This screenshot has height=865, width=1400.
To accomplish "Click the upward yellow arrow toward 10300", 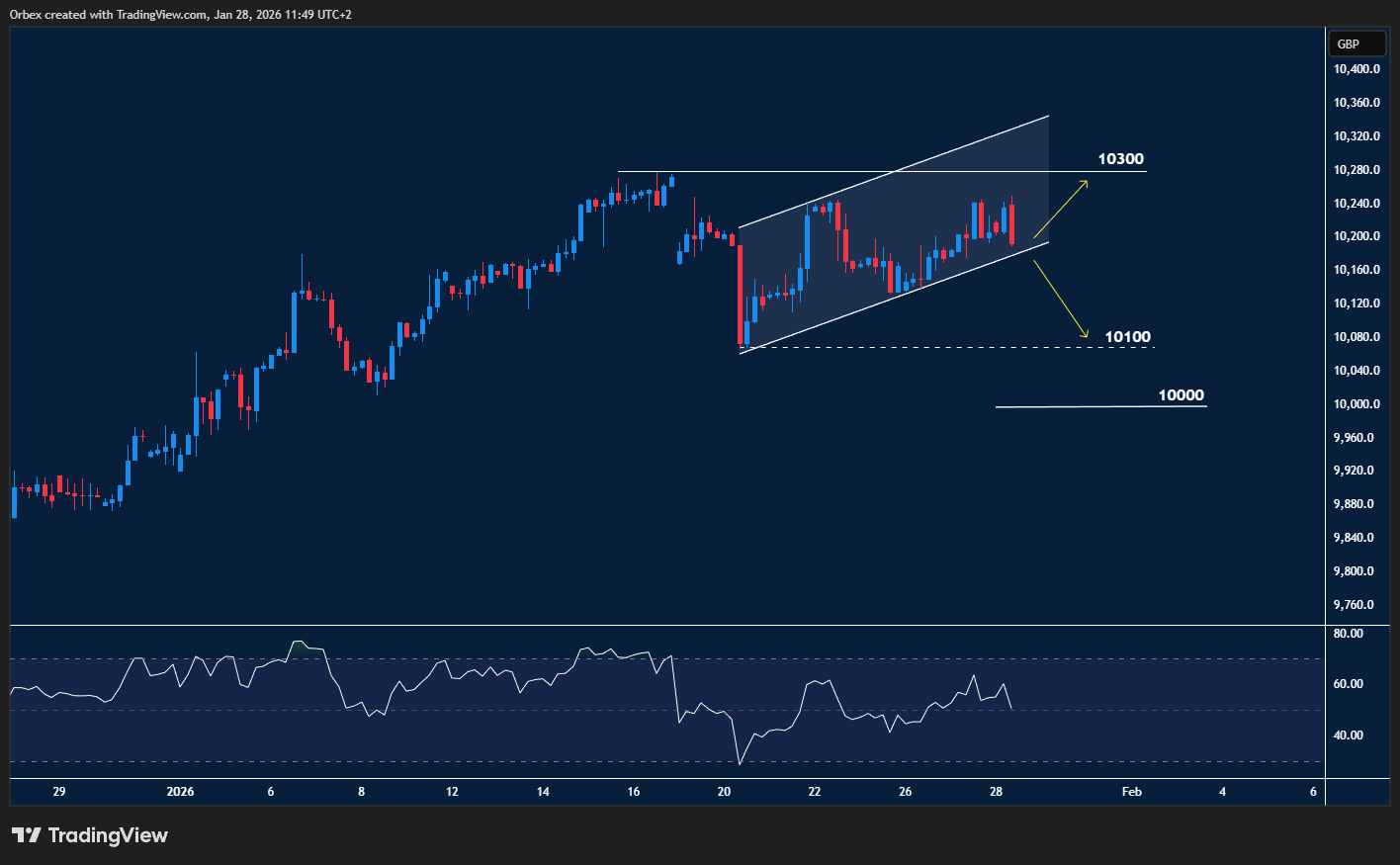I will [1060, 210].
